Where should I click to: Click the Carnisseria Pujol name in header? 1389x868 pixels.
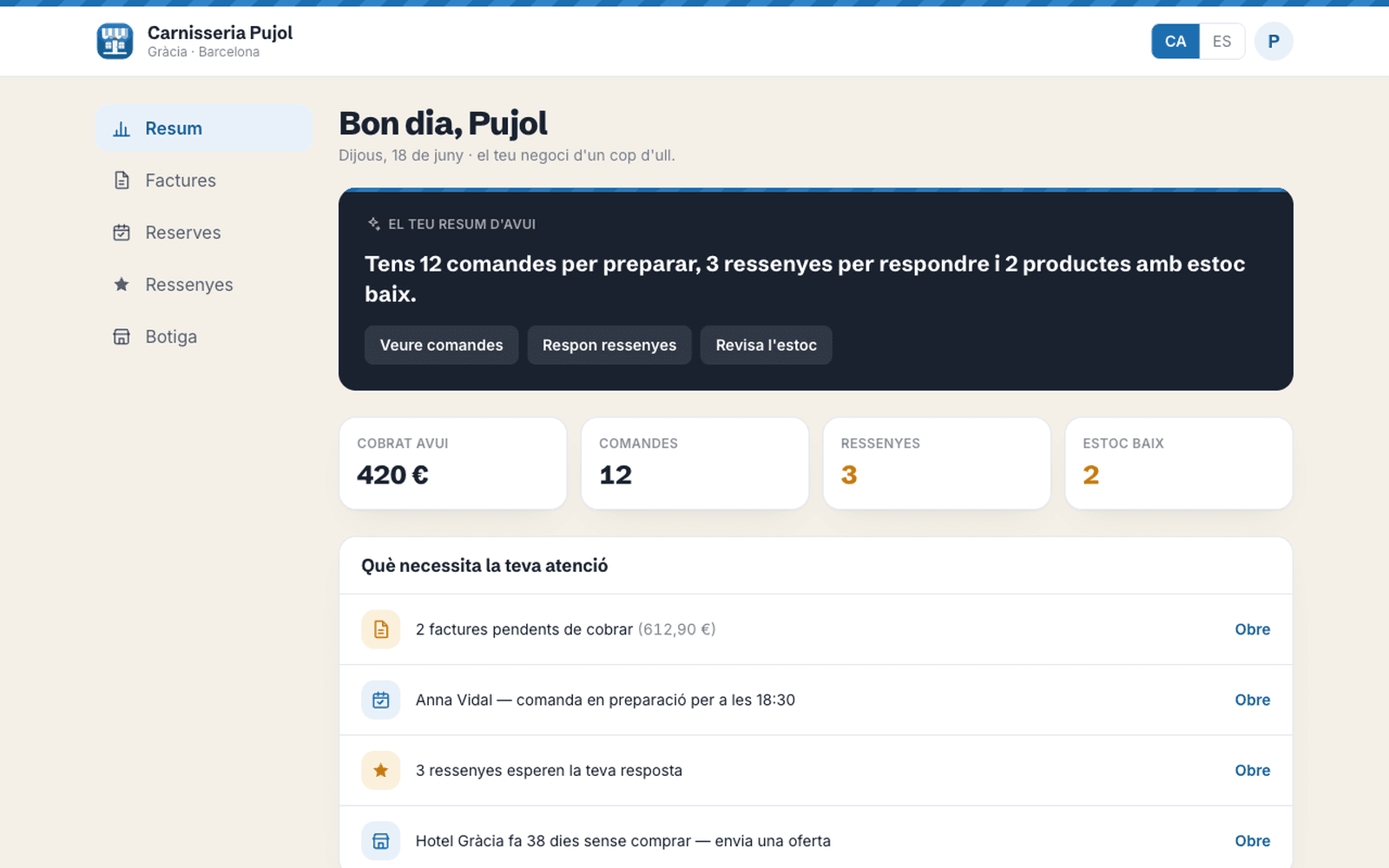pos(220,33)
